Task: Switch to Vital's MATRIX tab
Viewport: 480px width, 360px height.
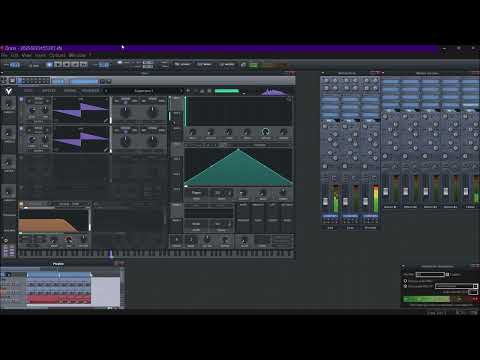Action: 70,91
